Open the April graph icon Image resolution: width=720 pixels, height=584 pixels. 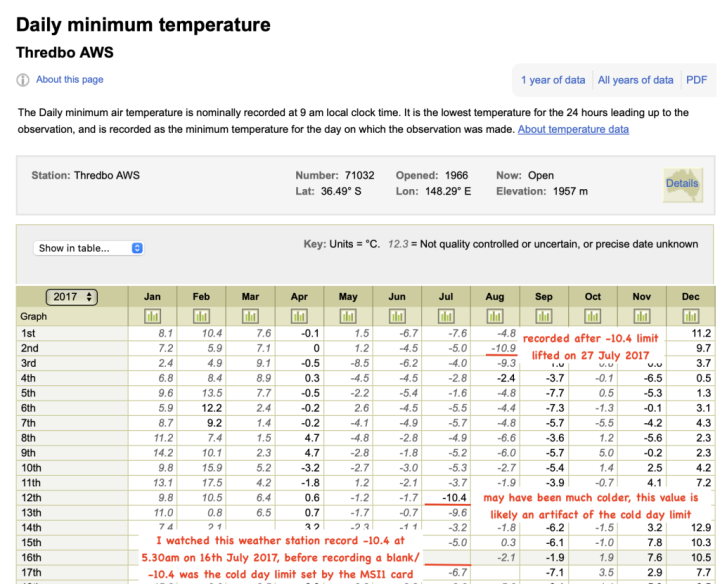pyautogui.click(x=299, y=316)
